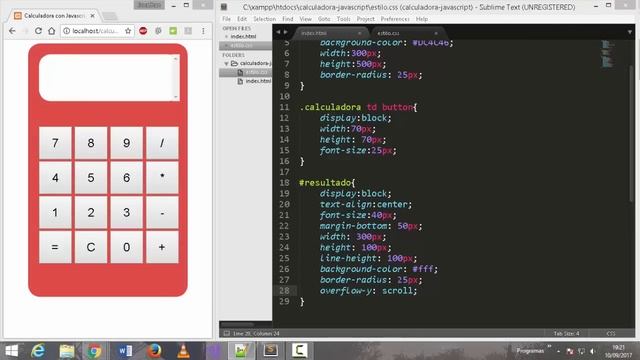Collapse the calculadora-javascript folder

pyautogui.click(x=226, y=64)
